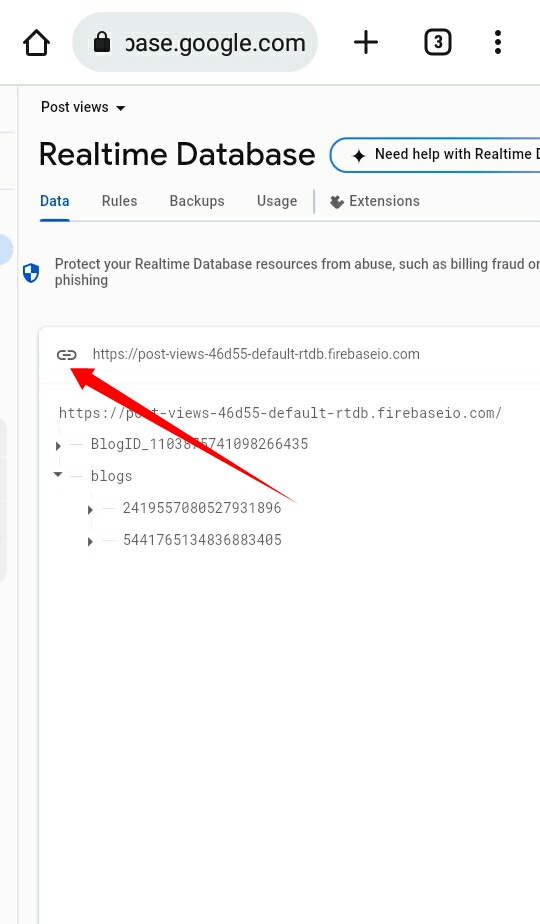
Task: Copy database URL via link icon
Action: point(67,354)
